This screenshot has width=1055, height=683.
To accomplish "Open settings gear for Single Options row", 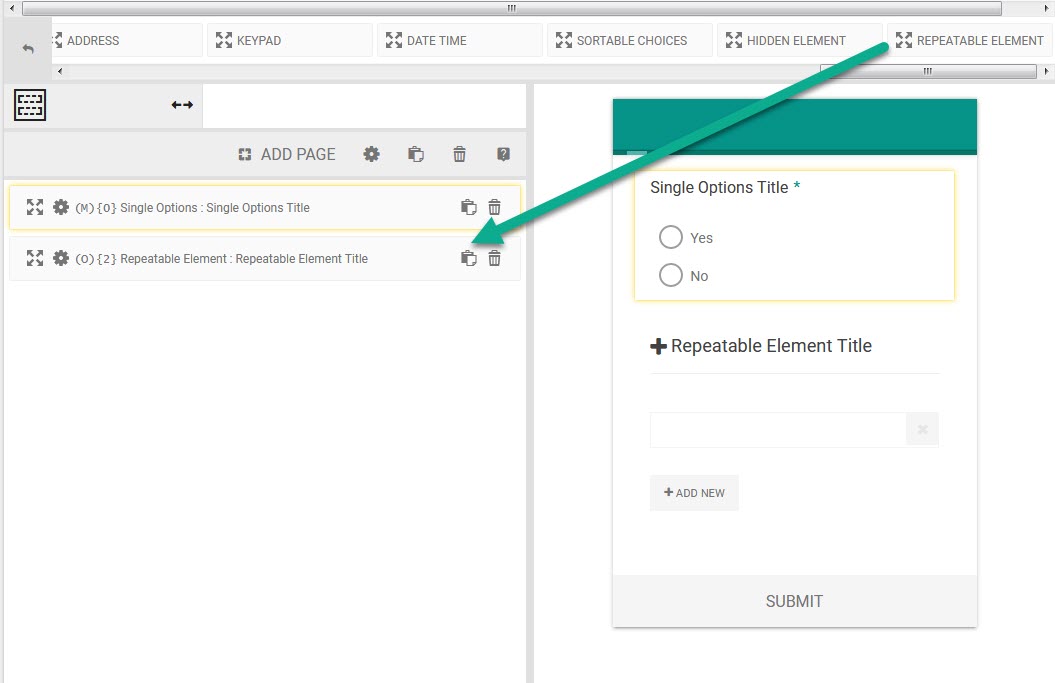I will (x=61, y=207).
